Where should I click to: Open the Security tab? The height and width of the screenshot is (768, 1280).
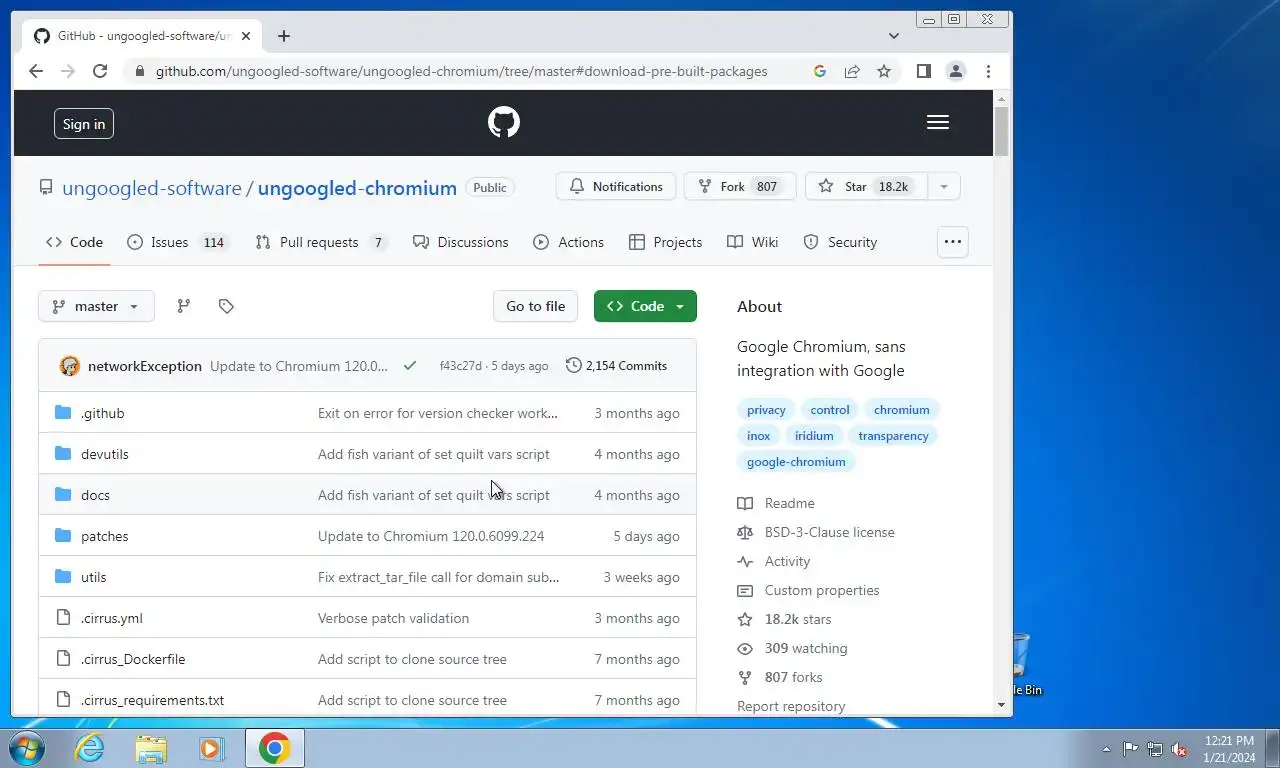[840, 242]
